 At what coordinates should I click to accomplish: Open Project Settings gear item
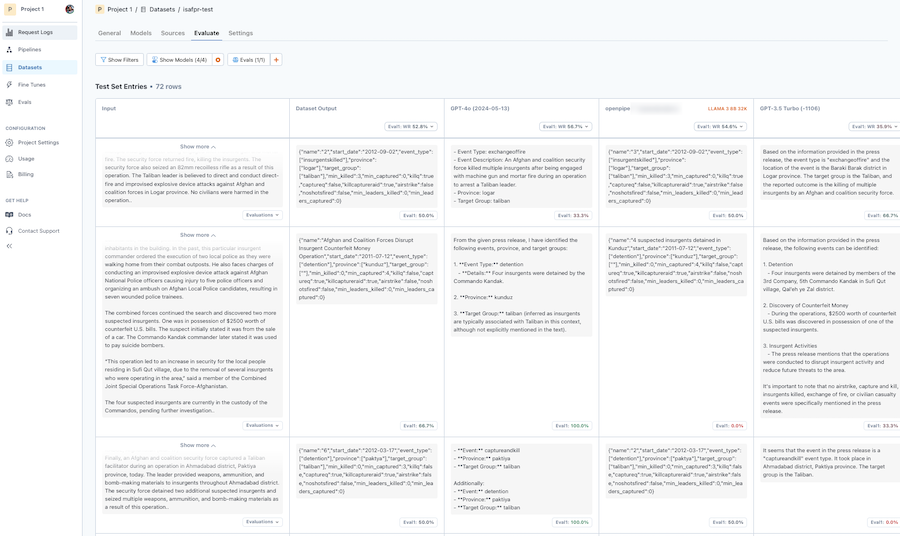(38, 142)
